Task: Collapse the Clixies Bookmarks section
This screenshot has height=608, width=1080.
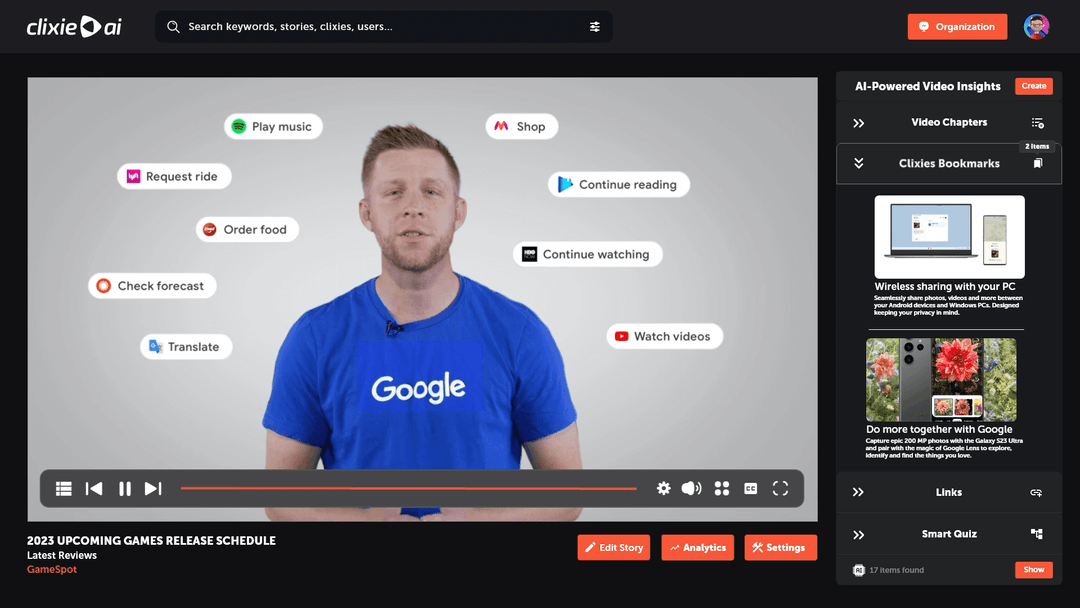Action: 858,163
